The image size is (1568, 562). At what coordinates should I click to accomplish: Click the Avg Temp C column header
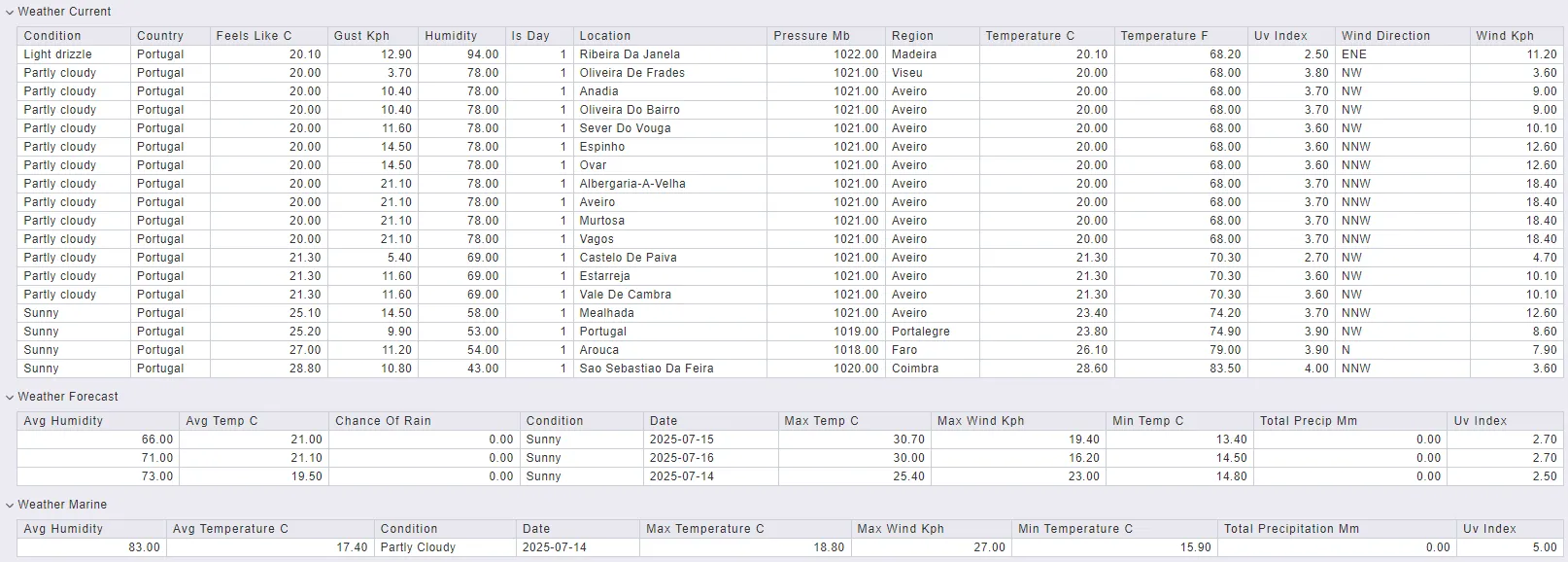pyautogui.click(x=254, y=421)
